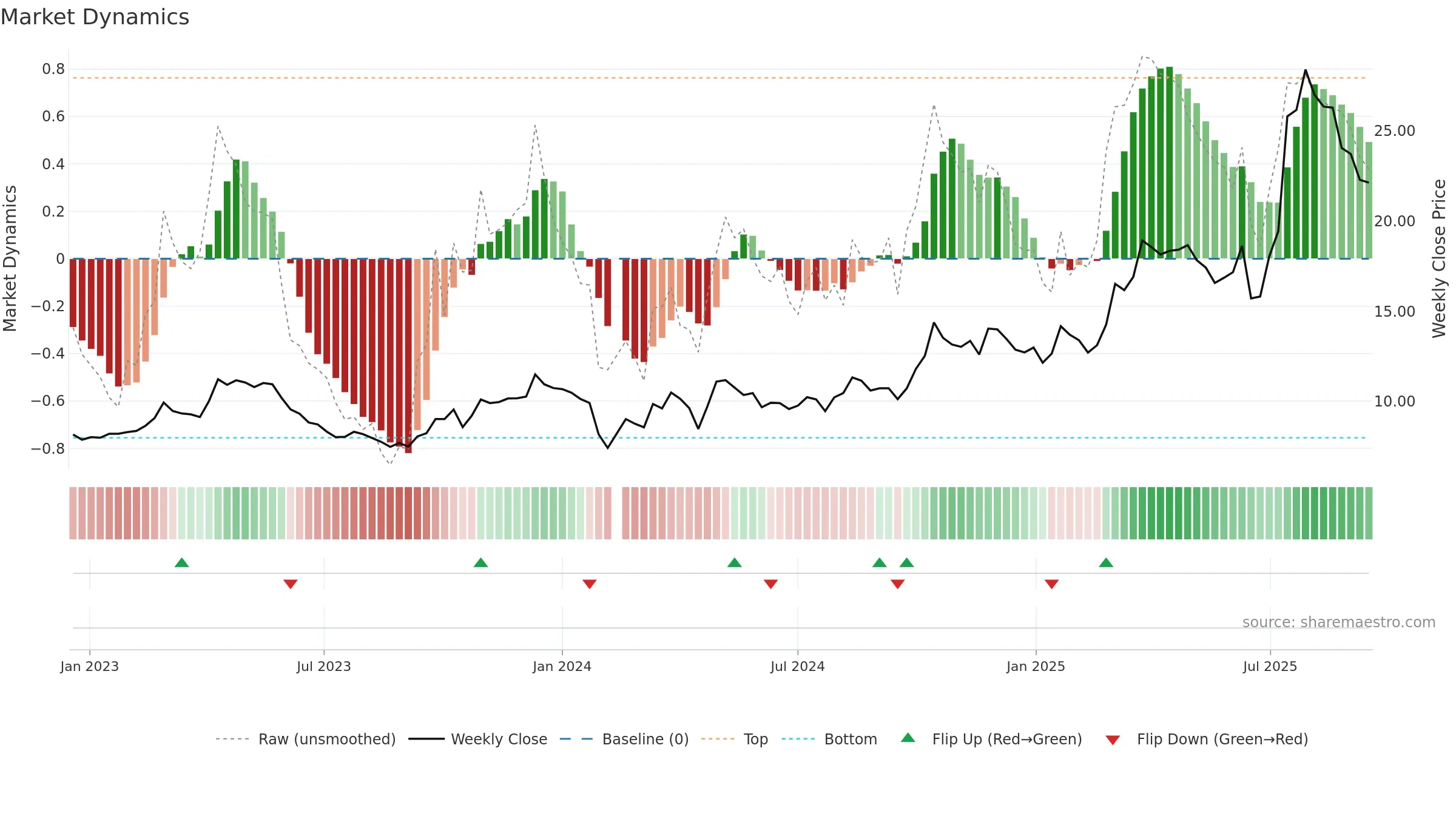Viewport: 1456px width, 819px height.
Task: Click the Weekly Close Price axis title
Action: pos(1439,258)
